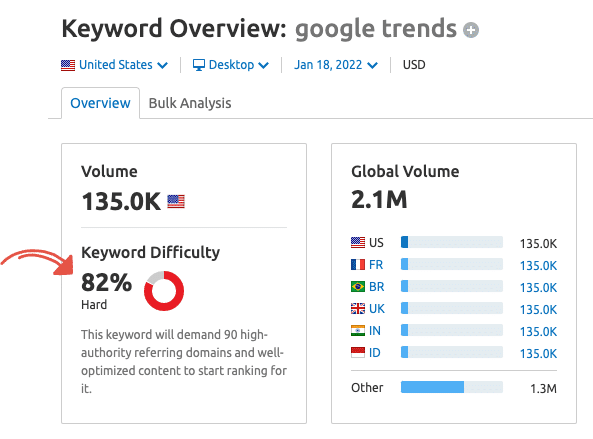This screenshot has width=593, height=439.
Task: Click the 135.0K volume link for BR
Action: tap(538, 287)
